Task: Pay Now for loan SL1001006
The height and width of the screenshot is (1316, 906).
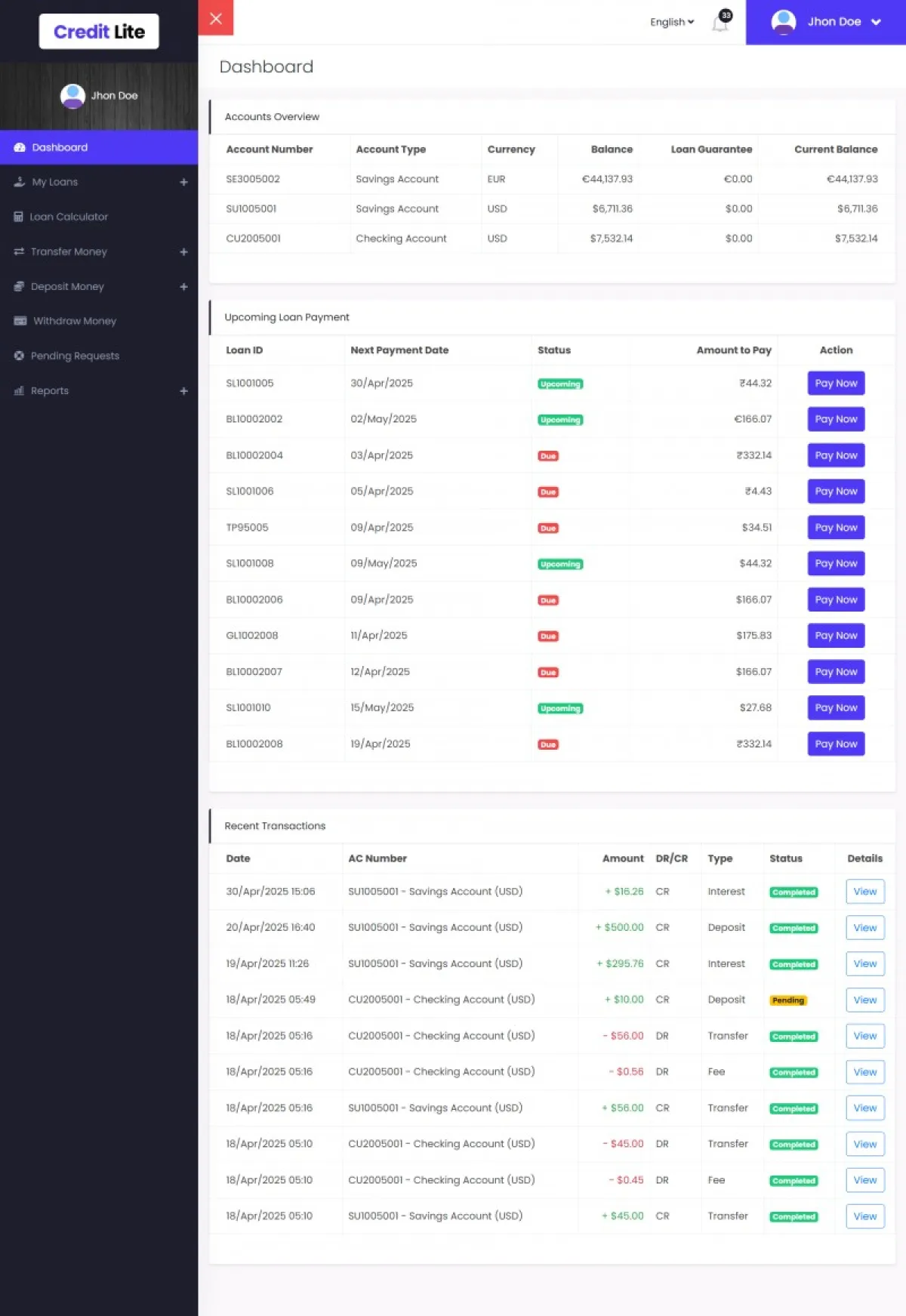Action: 836,492
